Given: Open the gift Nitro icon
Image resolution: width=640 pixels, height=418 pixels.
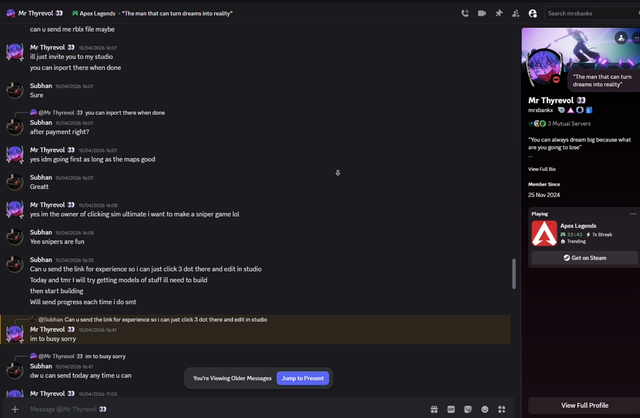Looking at the screenshot, I should tap(434, 409).
